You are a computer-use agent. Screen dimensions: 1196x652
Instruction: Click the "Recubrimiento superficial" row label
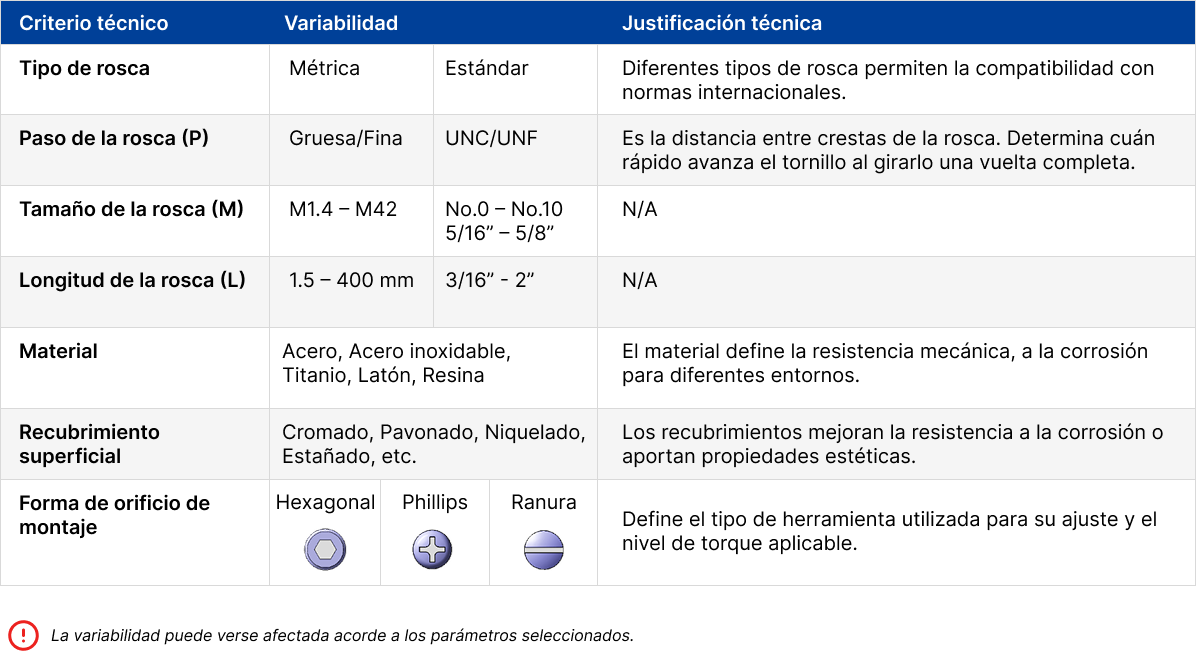click(89, 444)
